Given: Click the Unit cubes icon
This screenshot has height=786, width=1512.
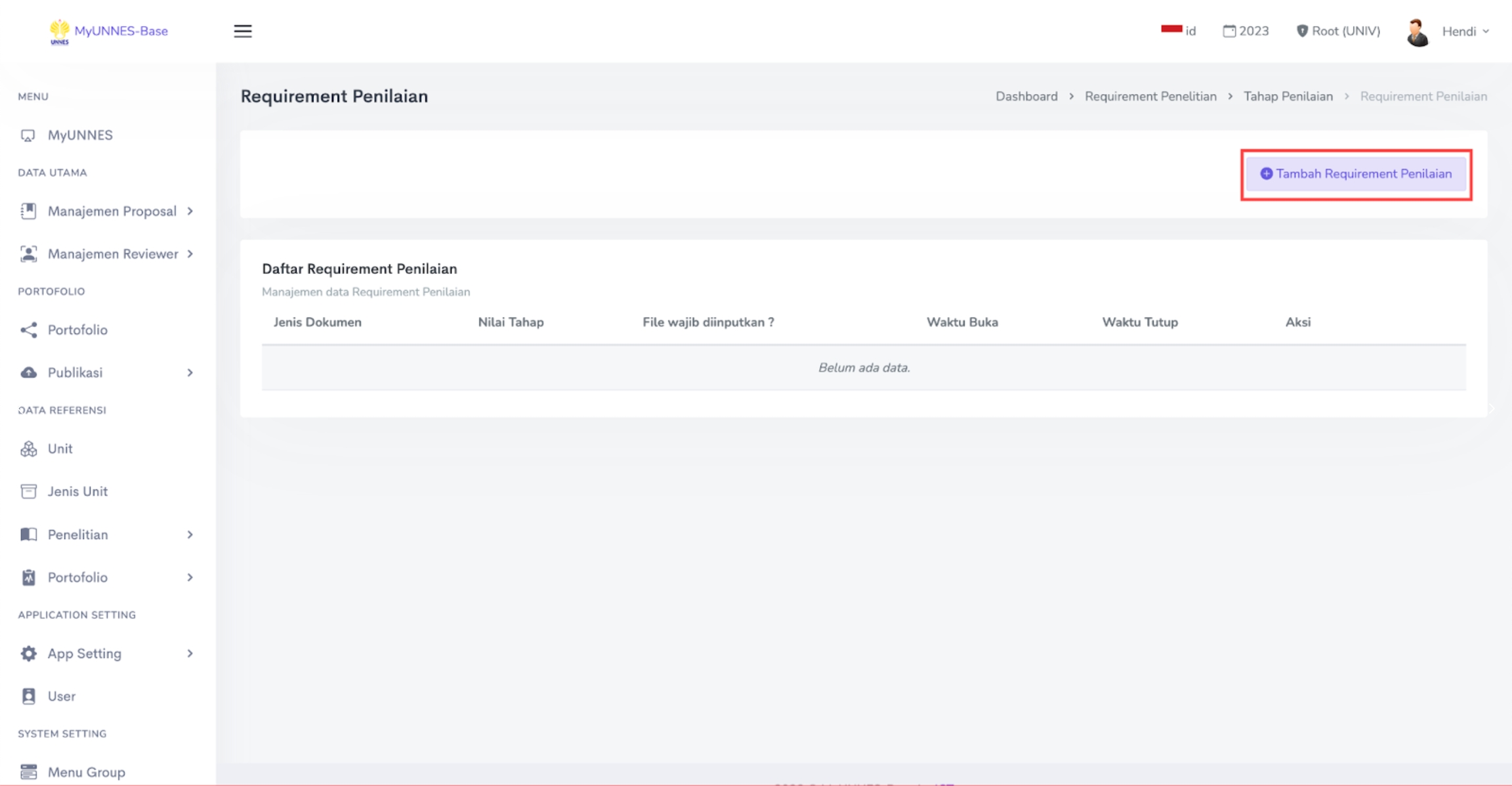Looking at the screenshot, I should tap(28, 448).
